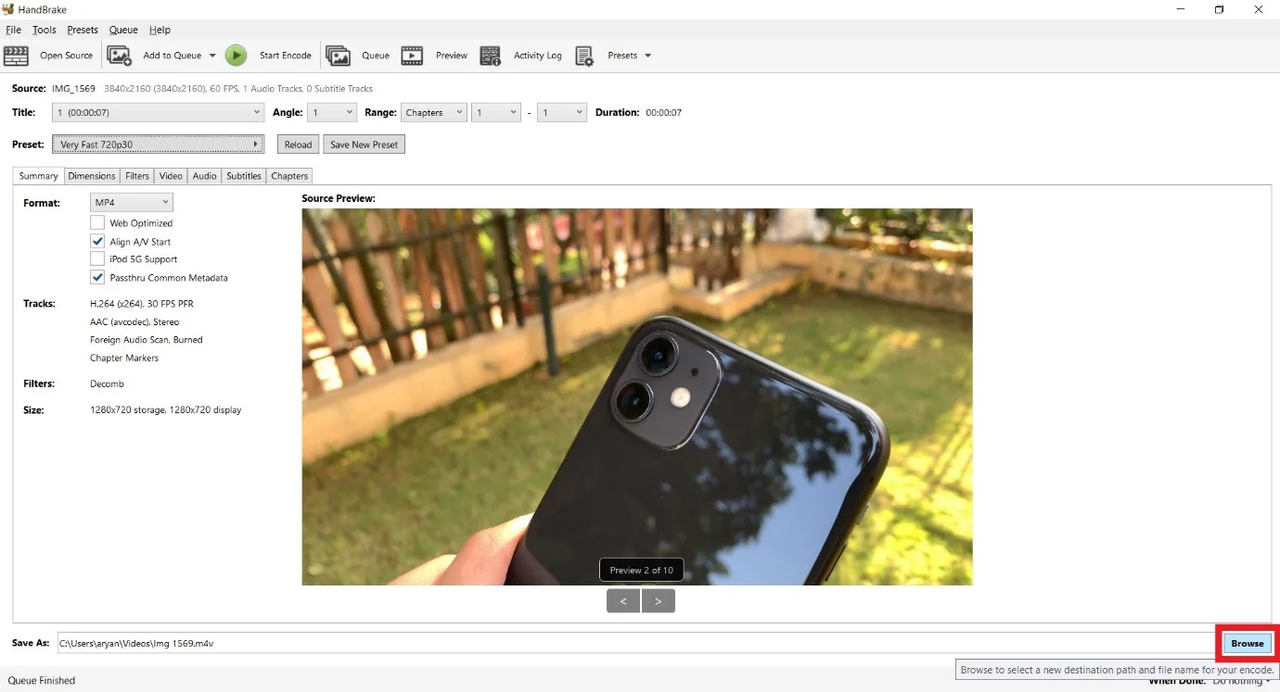Start encoding with the green play icon
The height and width of the screenshot is (692, 1280).
(236, 55)
